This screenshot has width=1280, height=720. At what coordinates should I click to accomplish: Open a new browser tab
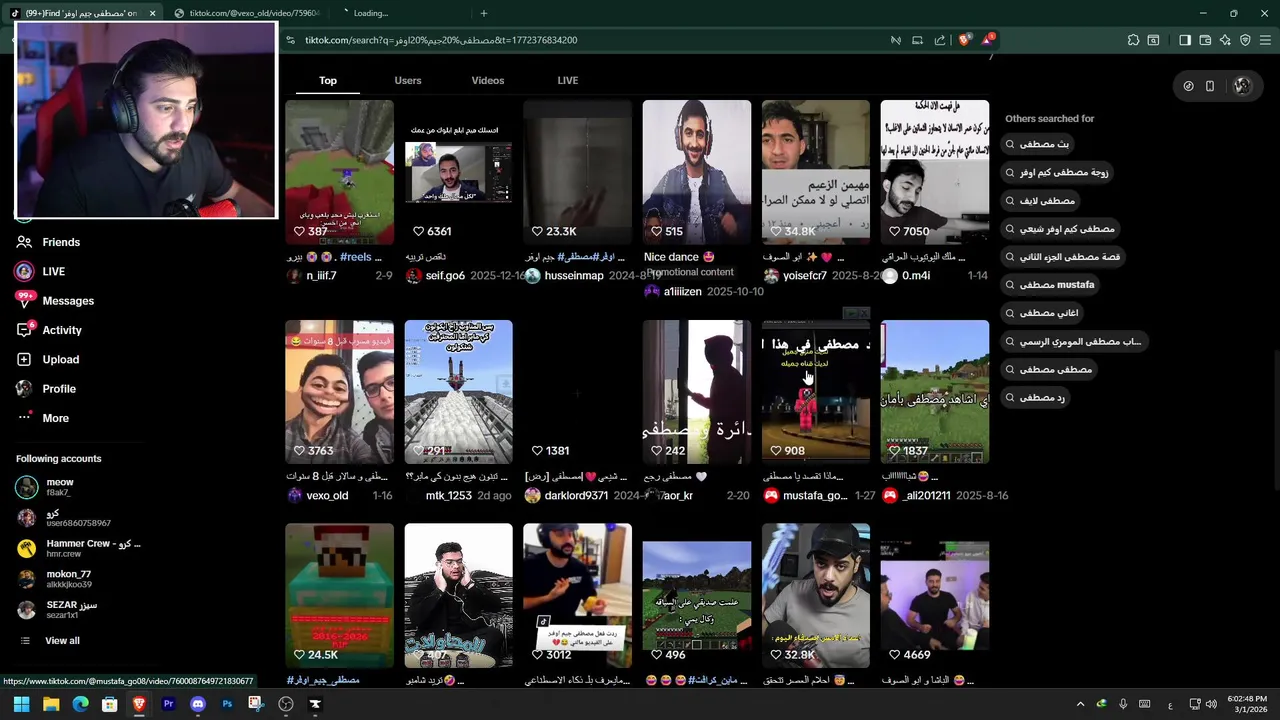[484, 13]
